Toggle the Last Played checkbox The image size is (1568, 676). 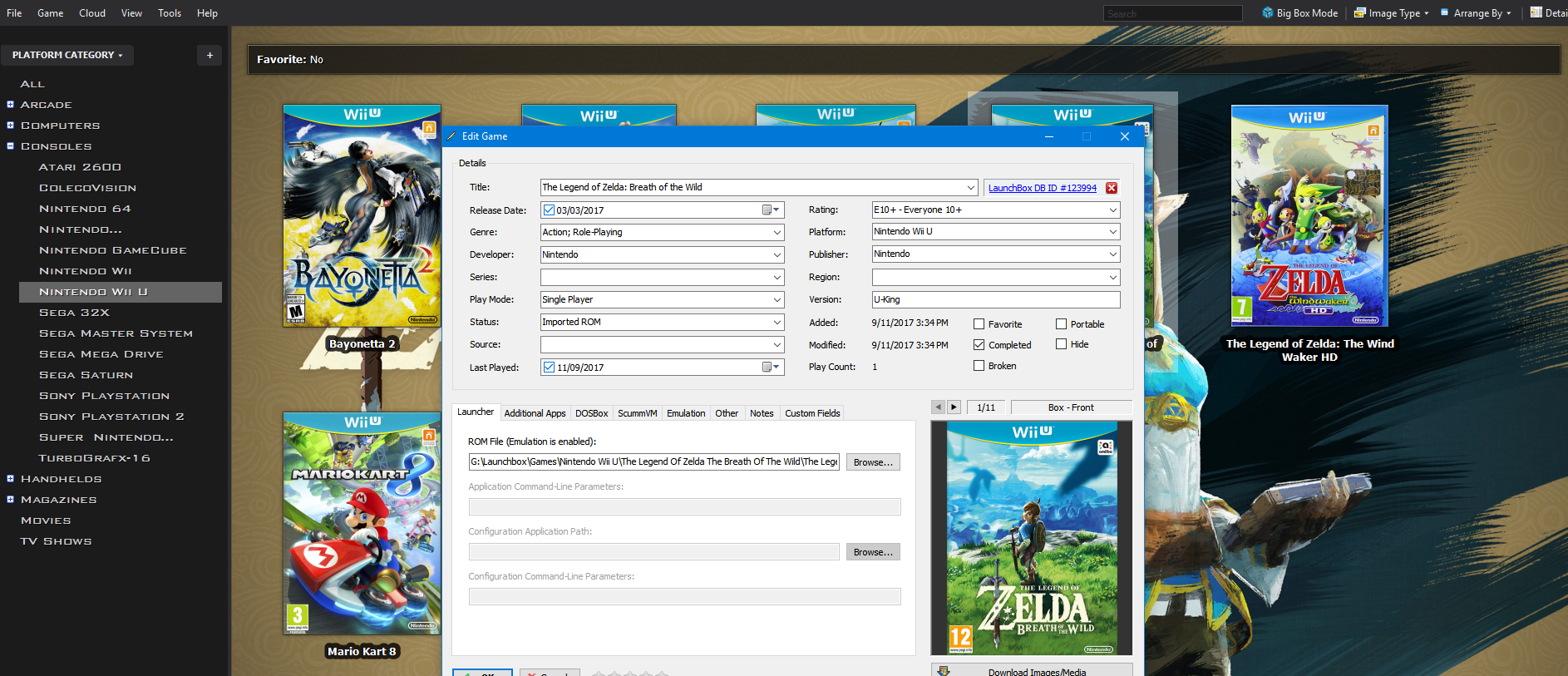pyautogui.click(x=549, y=367)
